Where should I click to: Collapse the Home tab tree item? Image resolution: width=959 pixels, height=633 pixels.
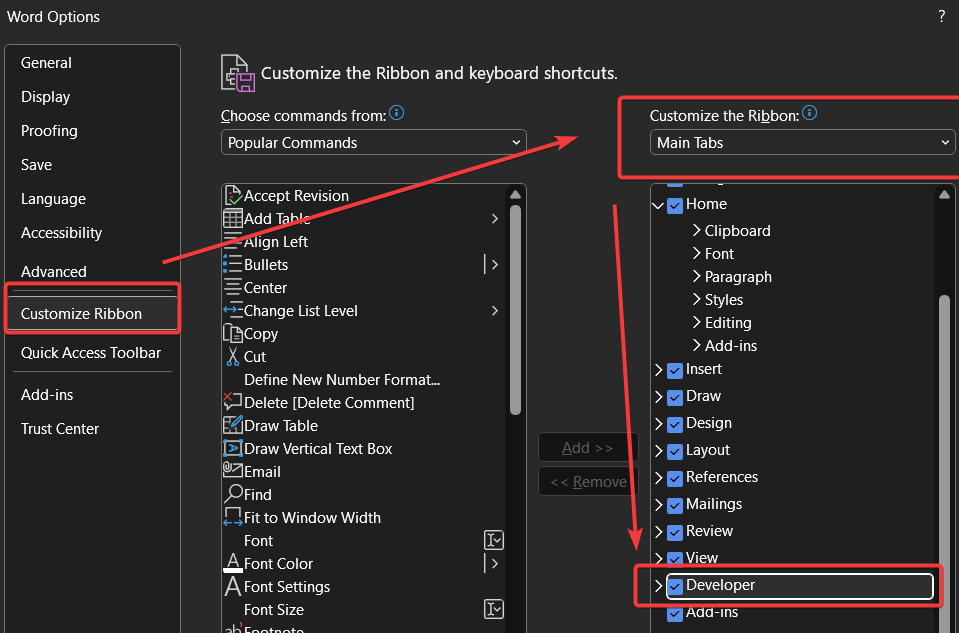click(x=656, y=204)
